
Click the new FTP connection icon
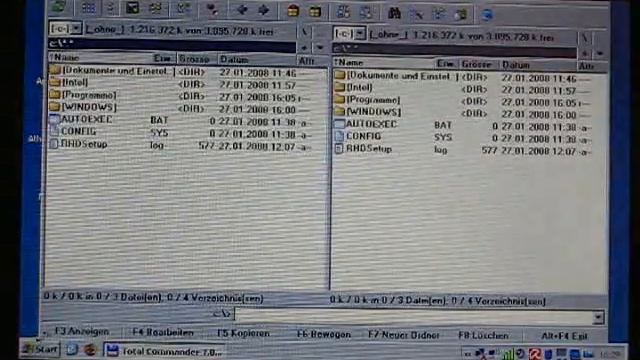pyautogui.click(x=366, y=13)
